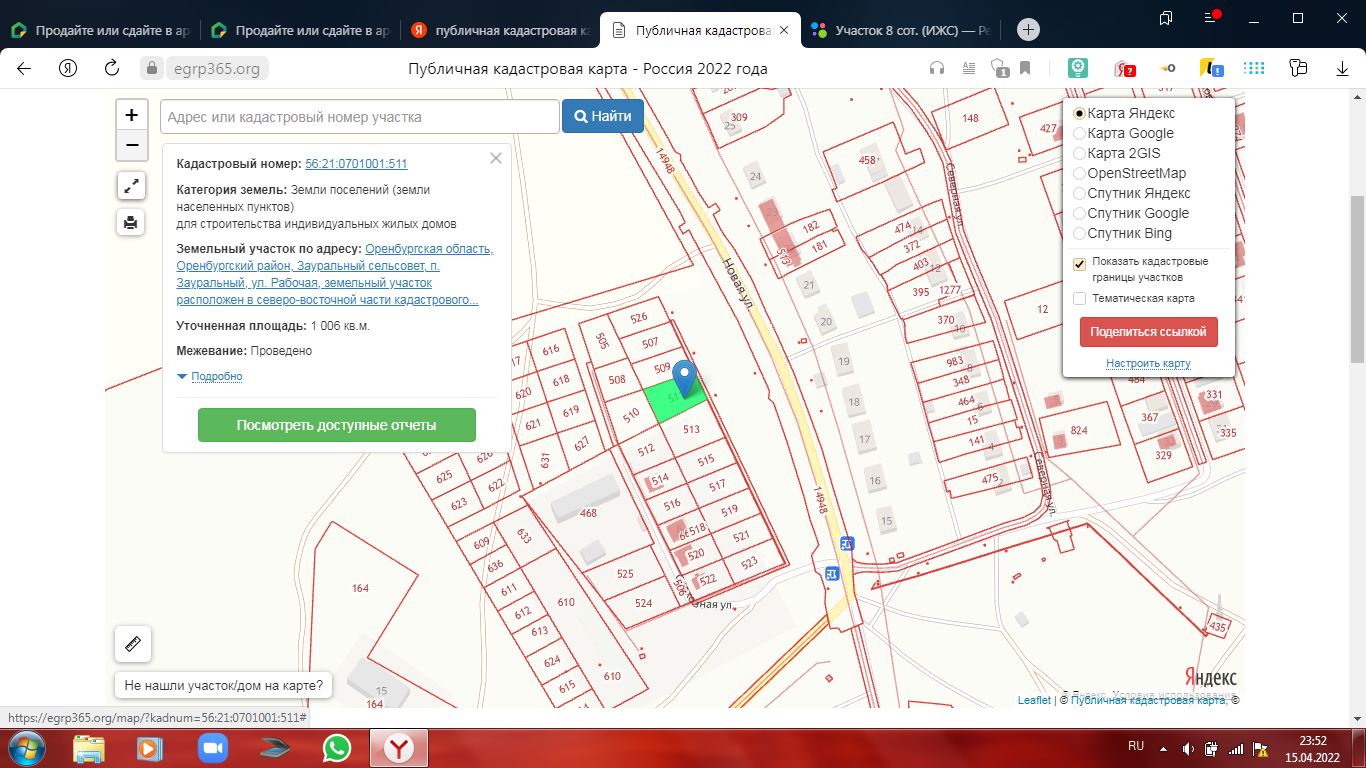
Task: Click Посмотреть доступные отчеты button
Action: pyautogui.click(x=336, y=425)
